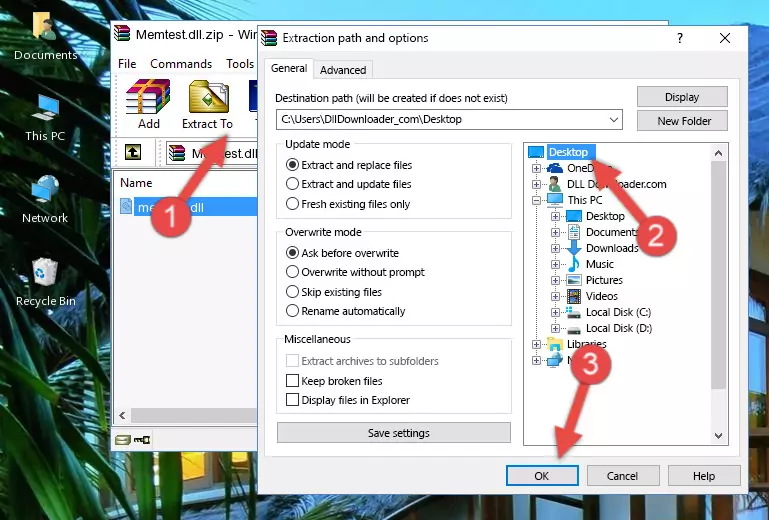Screen dimensions: 769x520
Task: Expand the Local Disk (C:) node
Action: (555, 312)
